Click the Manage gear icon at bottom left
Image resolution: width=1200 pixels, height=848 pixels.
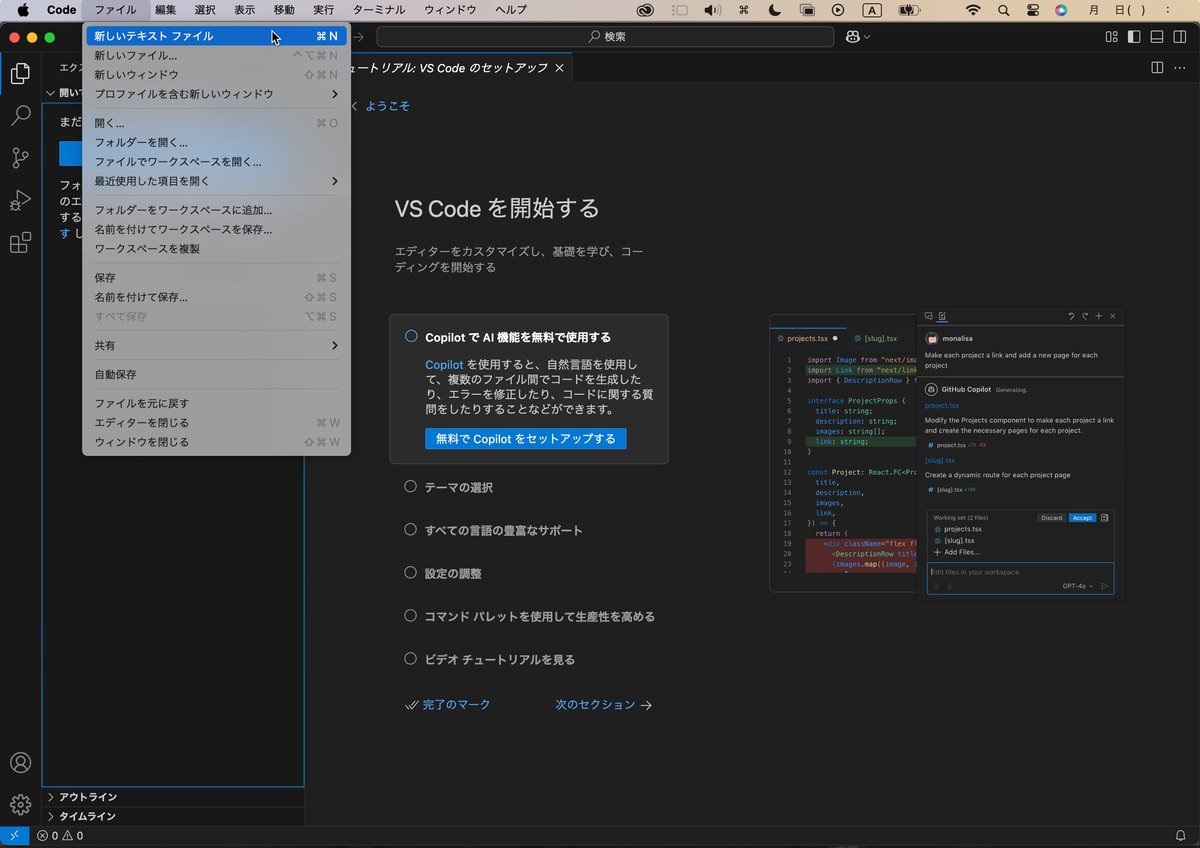[20, 804]
